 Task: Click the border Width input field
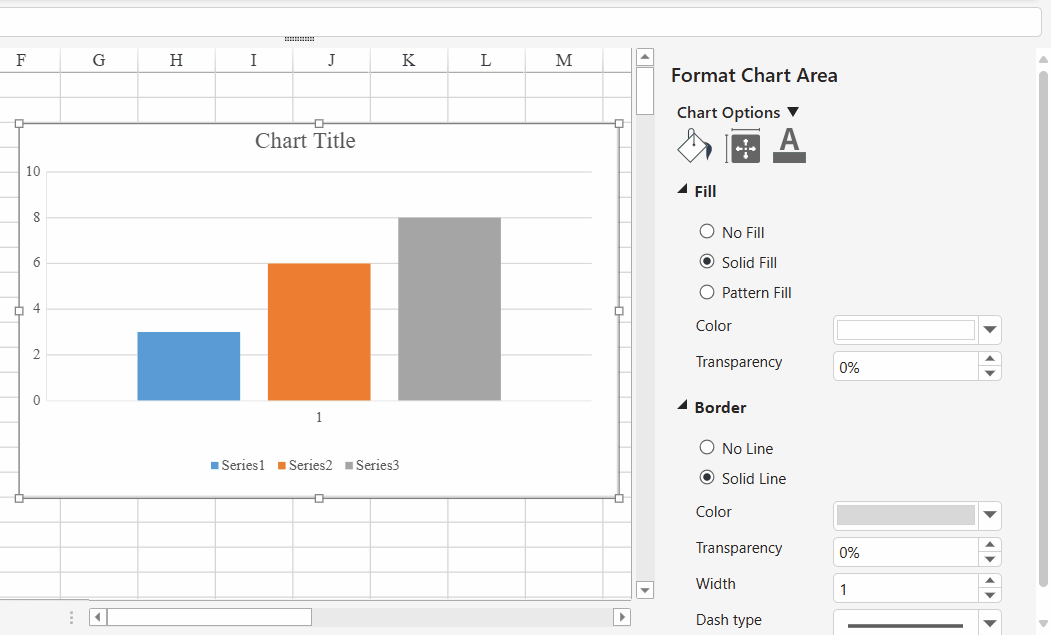pyautogui.click(x=906, y=589)
